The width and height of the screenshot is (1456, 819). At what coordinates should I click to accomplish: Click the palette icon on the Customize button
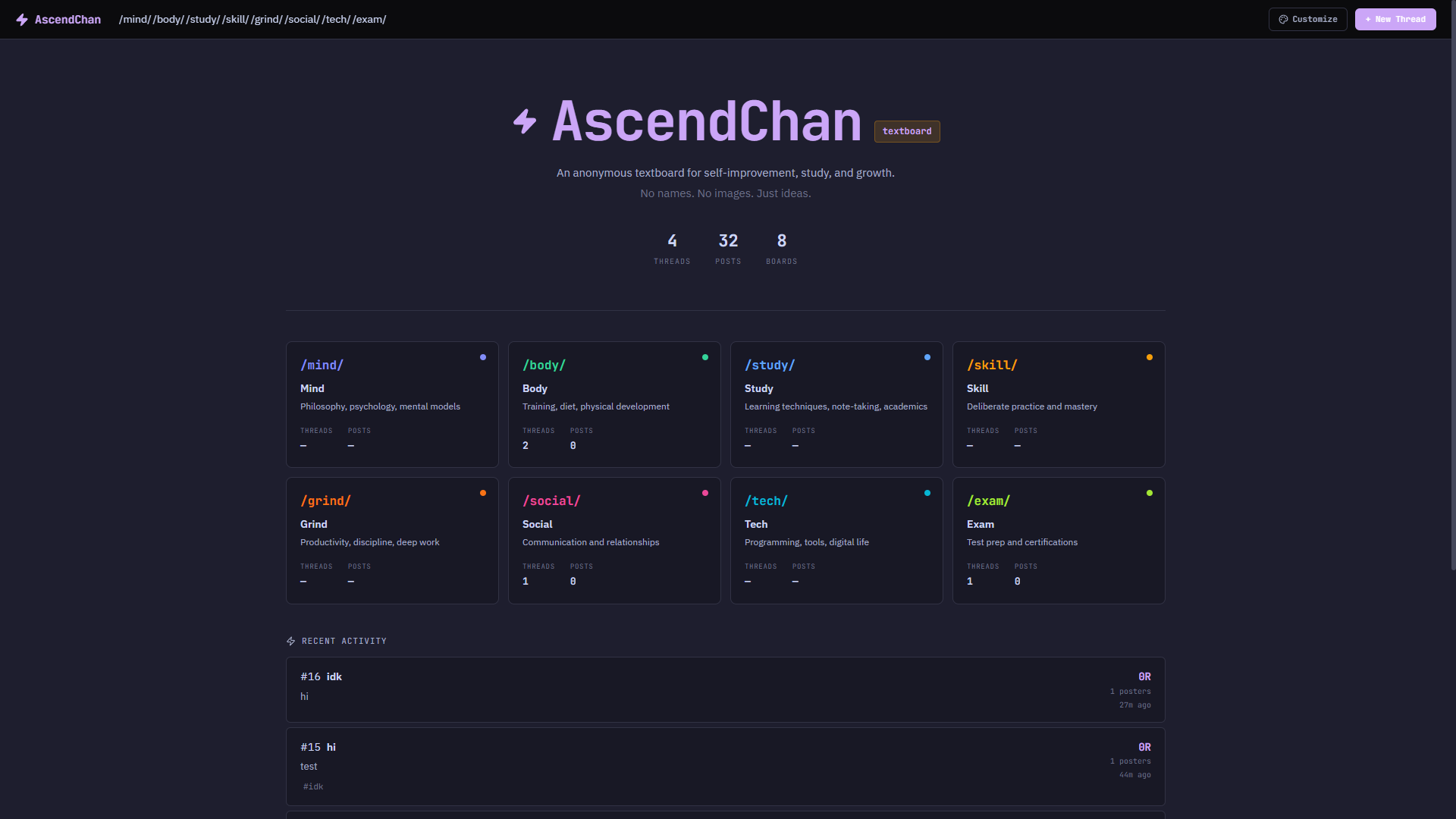click(x=1283, y=20)
